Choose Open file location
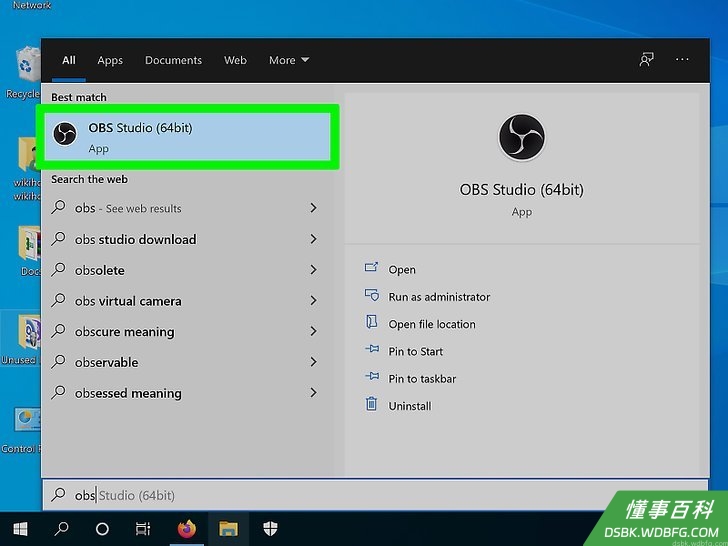Image resolution: width=728 pixels, height=546 pixels. 432,324
